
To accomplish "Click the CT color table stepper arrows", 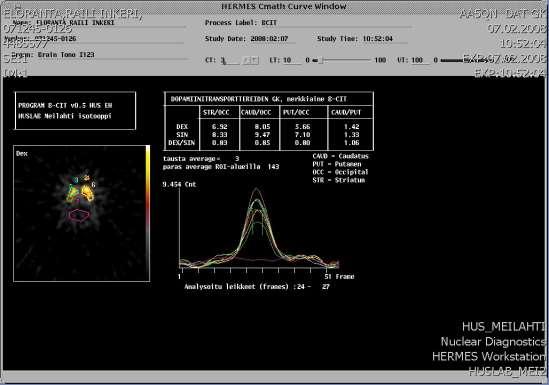I will tap(251, 61).
